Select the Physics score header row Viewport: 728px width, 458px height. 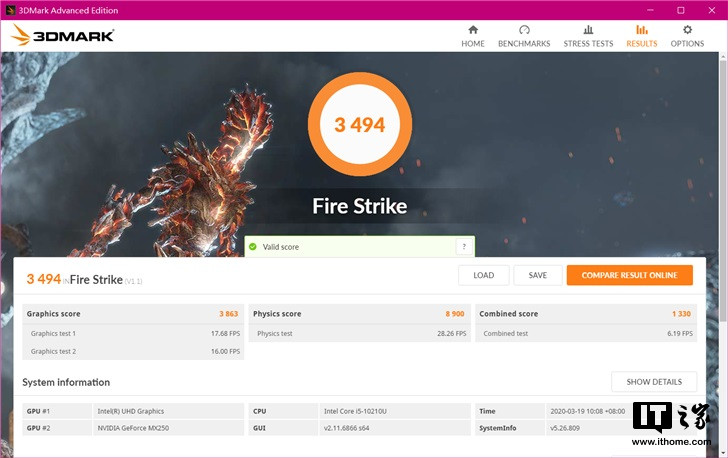359,314
